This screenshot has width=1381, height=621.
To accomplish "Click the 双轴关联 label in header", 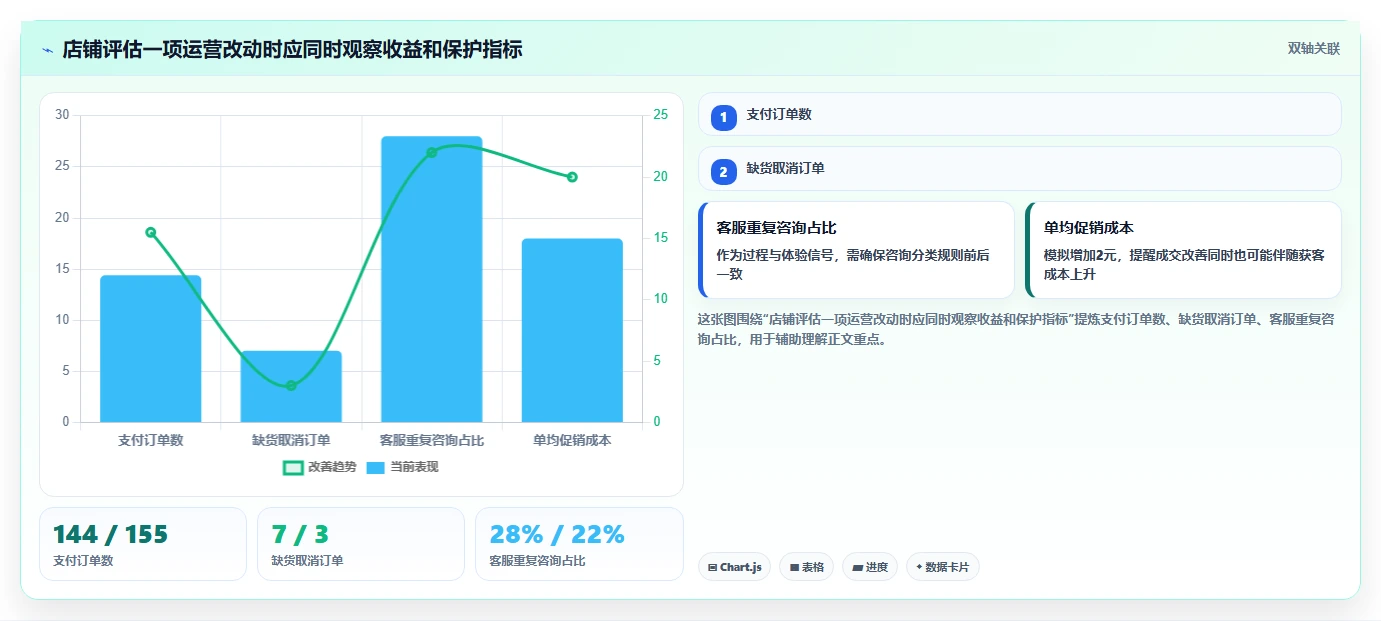I will 1313,49.
